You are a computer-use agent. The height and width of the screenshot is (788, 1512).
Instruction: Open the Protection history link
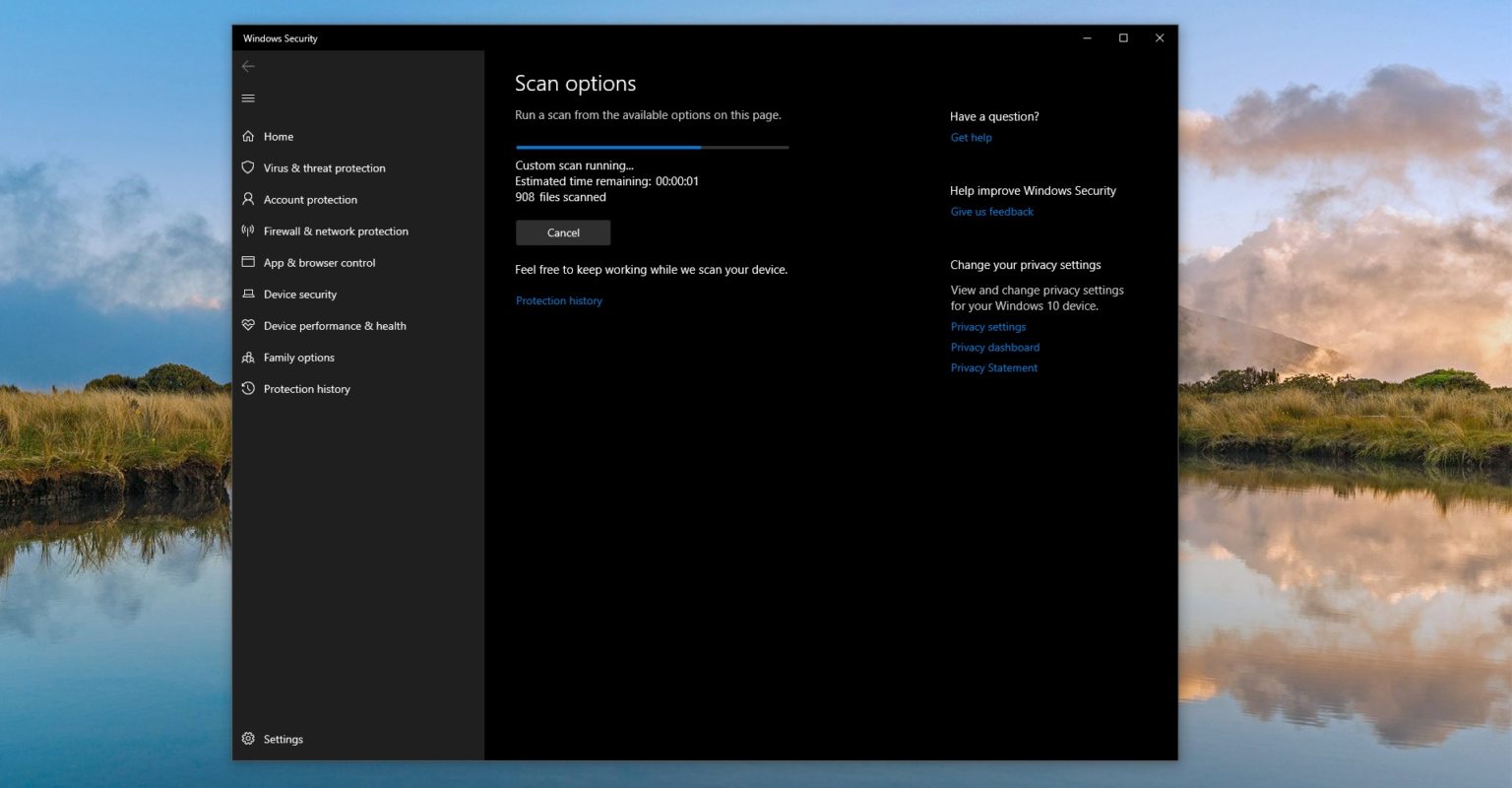(x=559, y=300)
